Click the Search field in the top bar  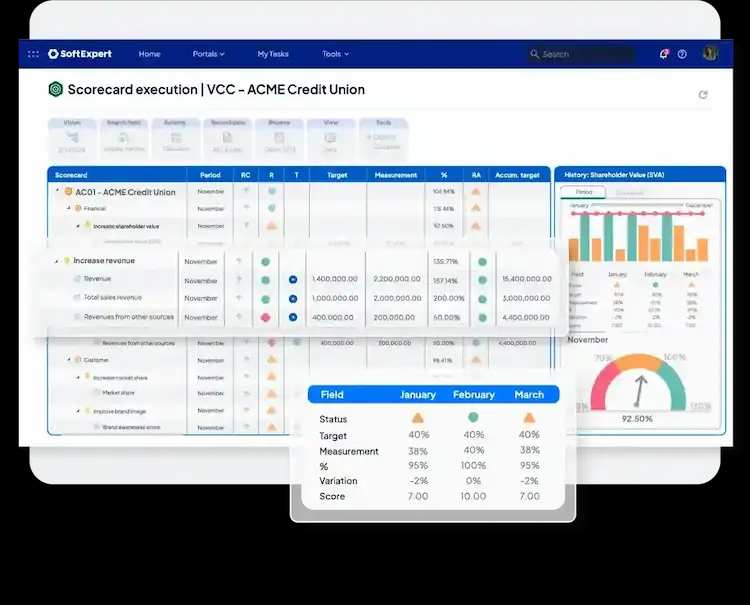coord(585,54)
